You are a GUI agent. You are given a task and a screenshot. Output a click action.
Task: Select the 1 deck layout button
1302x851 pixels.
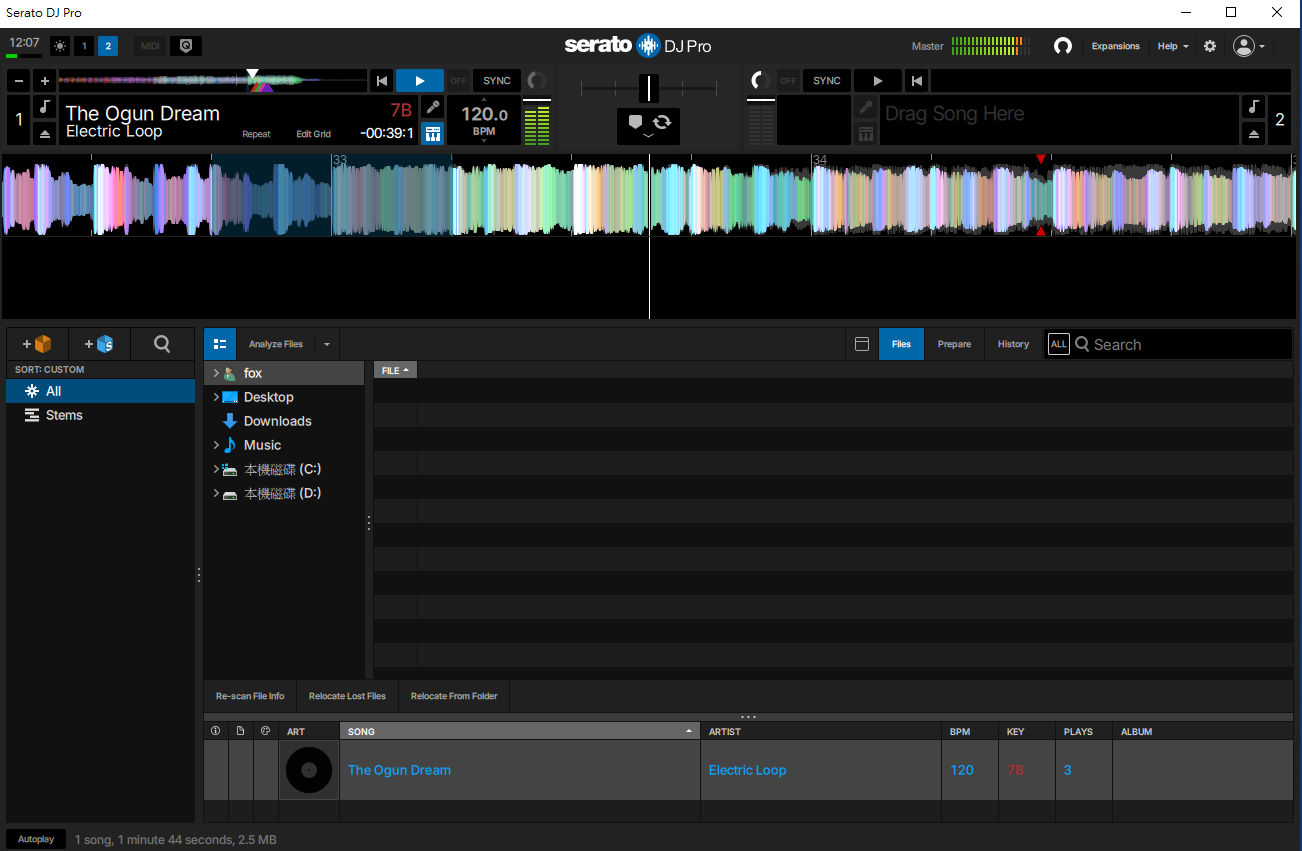84,46
